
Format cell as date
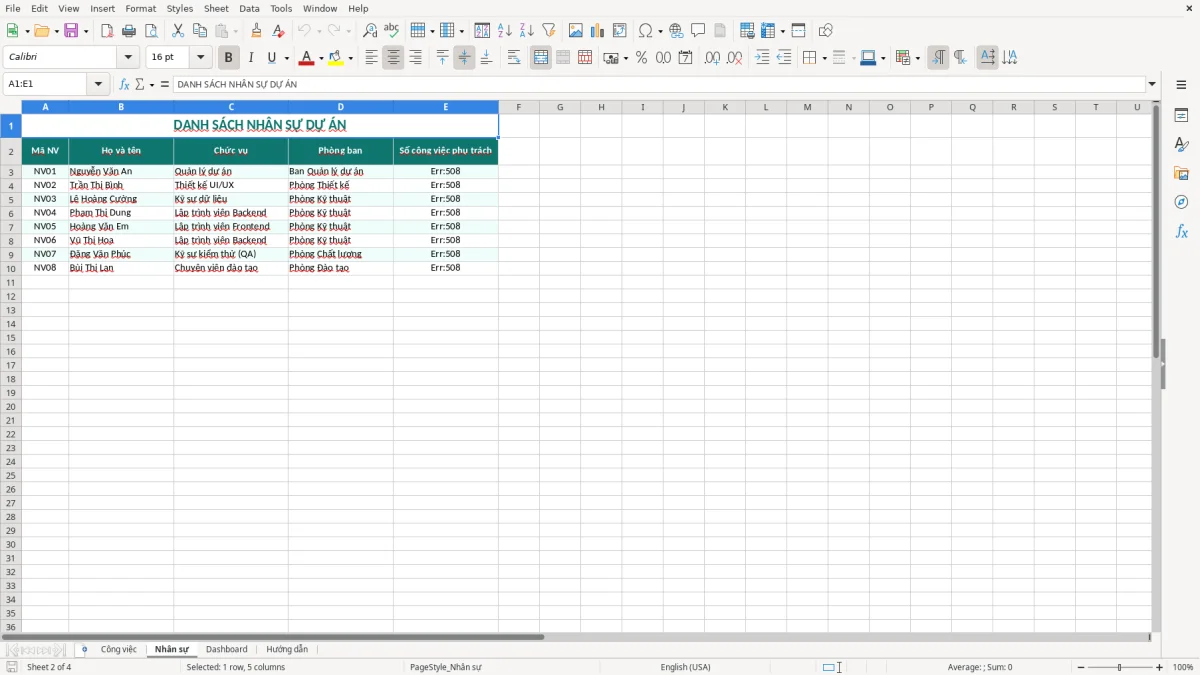pos(685,58)
